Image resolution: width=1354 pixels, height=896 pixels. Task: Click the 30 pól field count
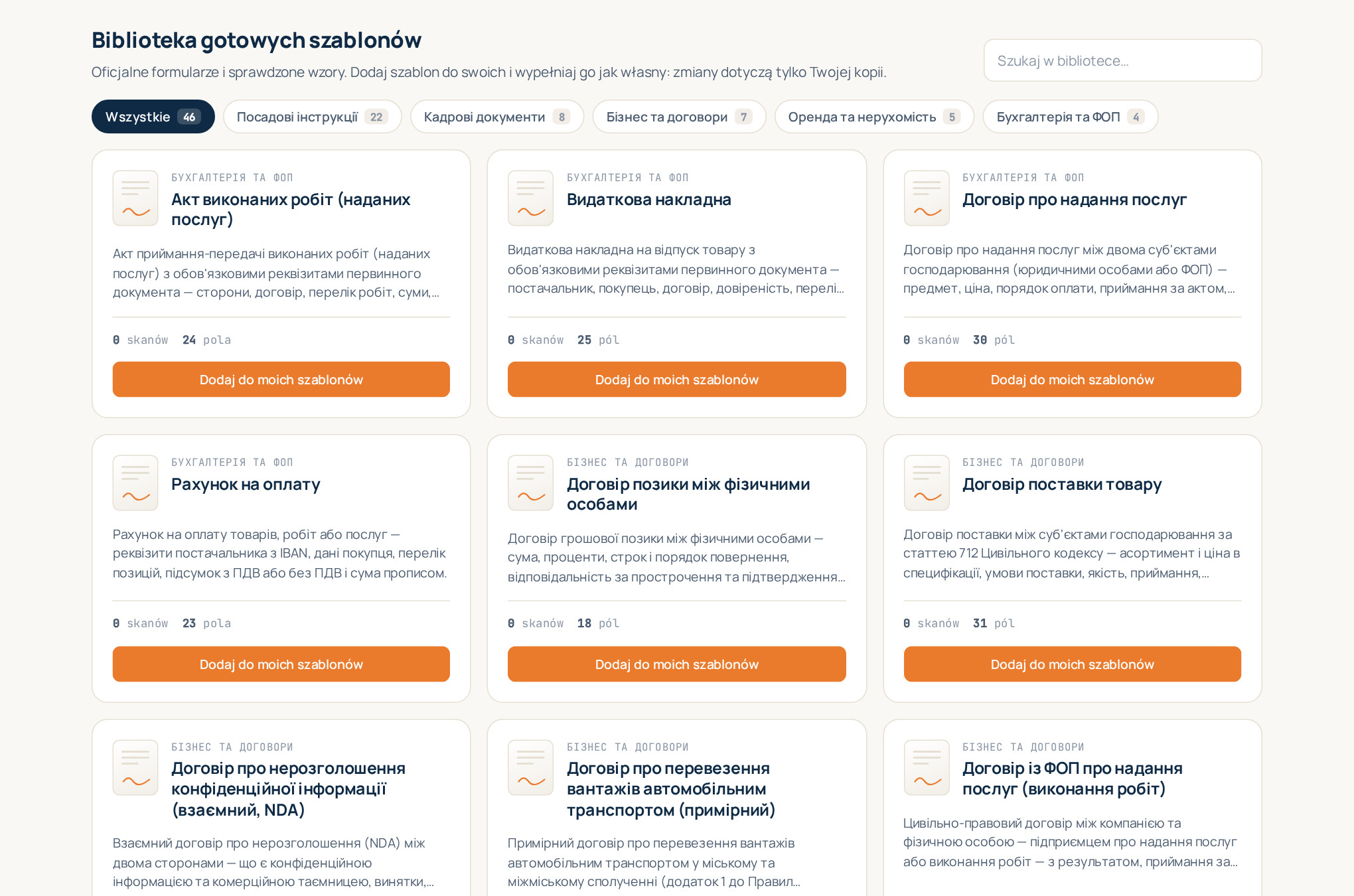[x=994, y=340]
